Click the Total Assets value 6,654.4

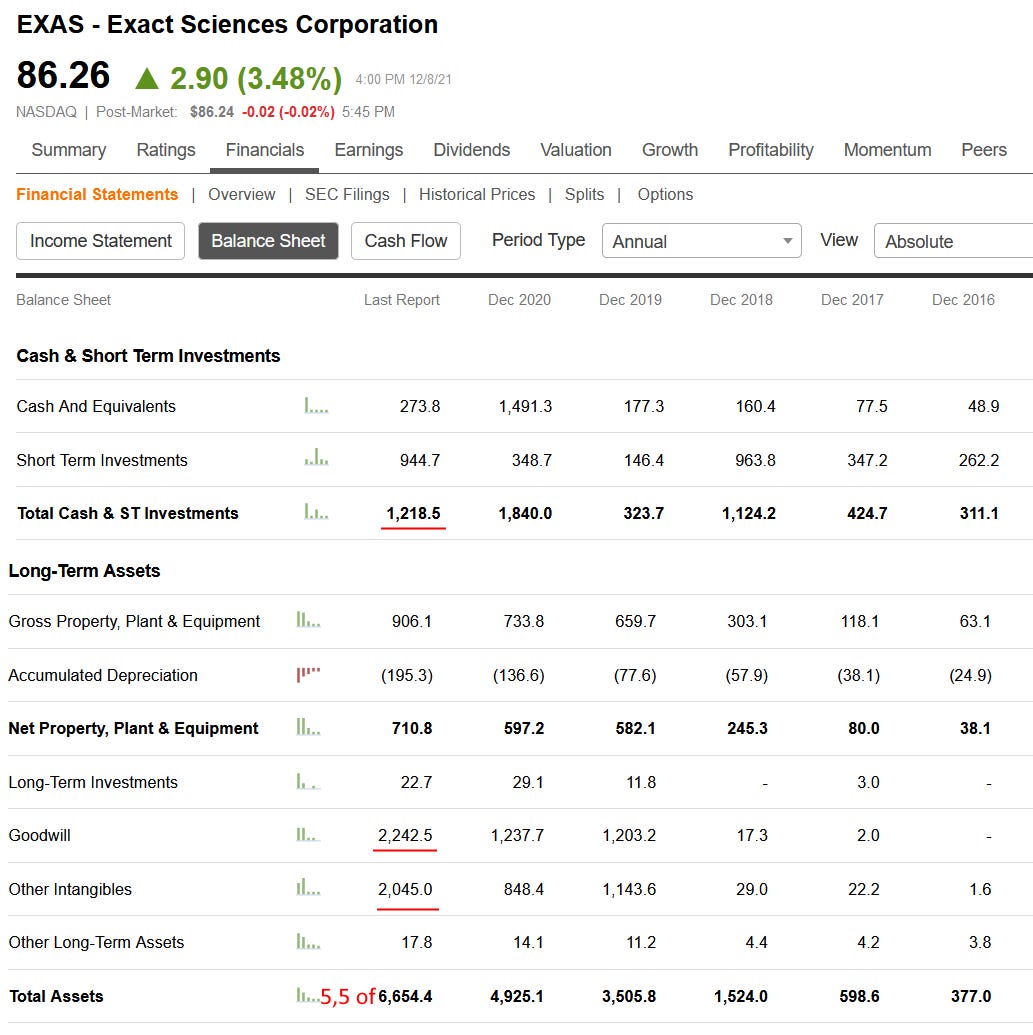coord(405,996)
